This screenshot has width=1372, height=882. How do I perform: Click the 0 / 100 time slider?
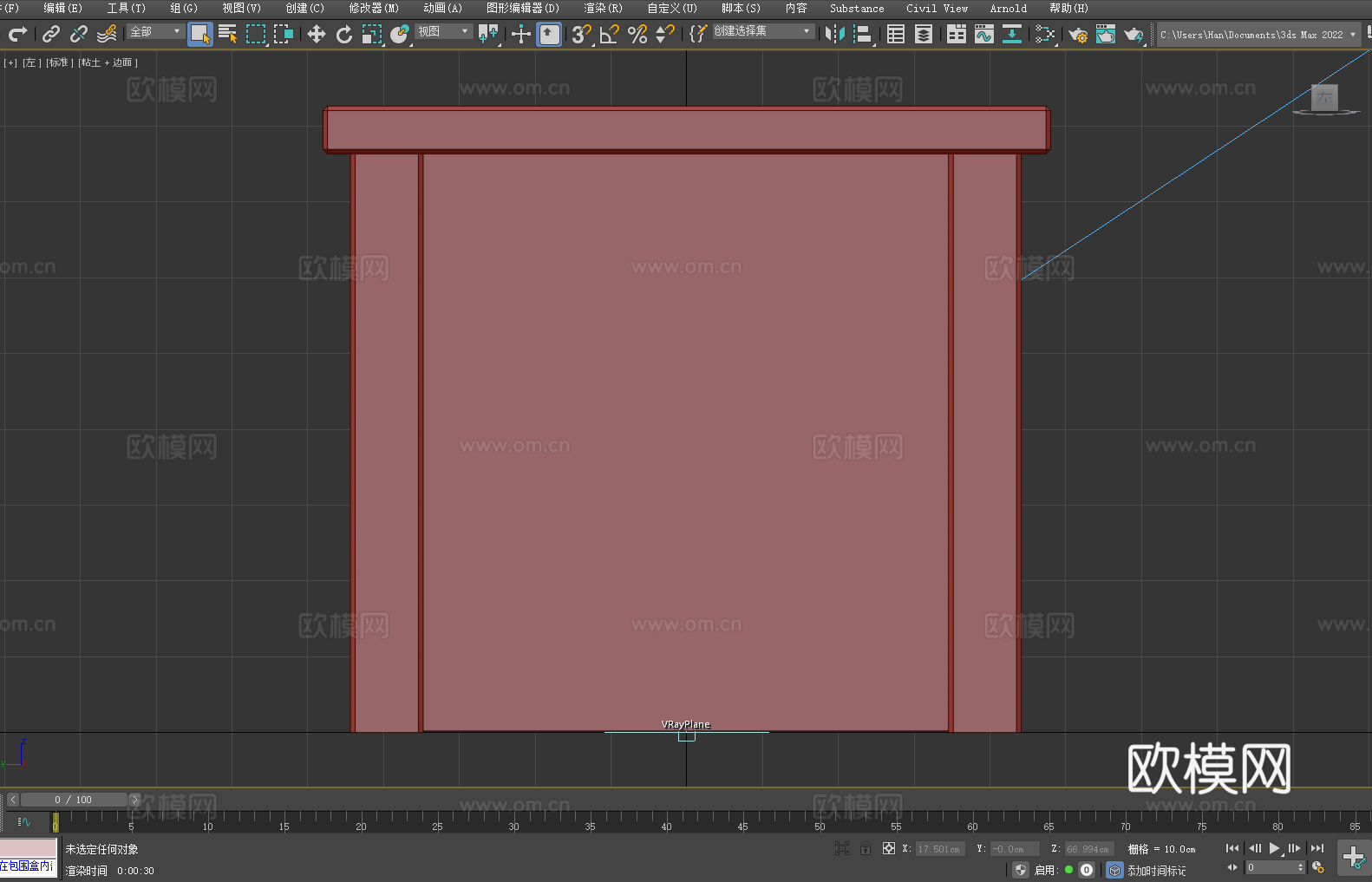click(x=74, y=800)
